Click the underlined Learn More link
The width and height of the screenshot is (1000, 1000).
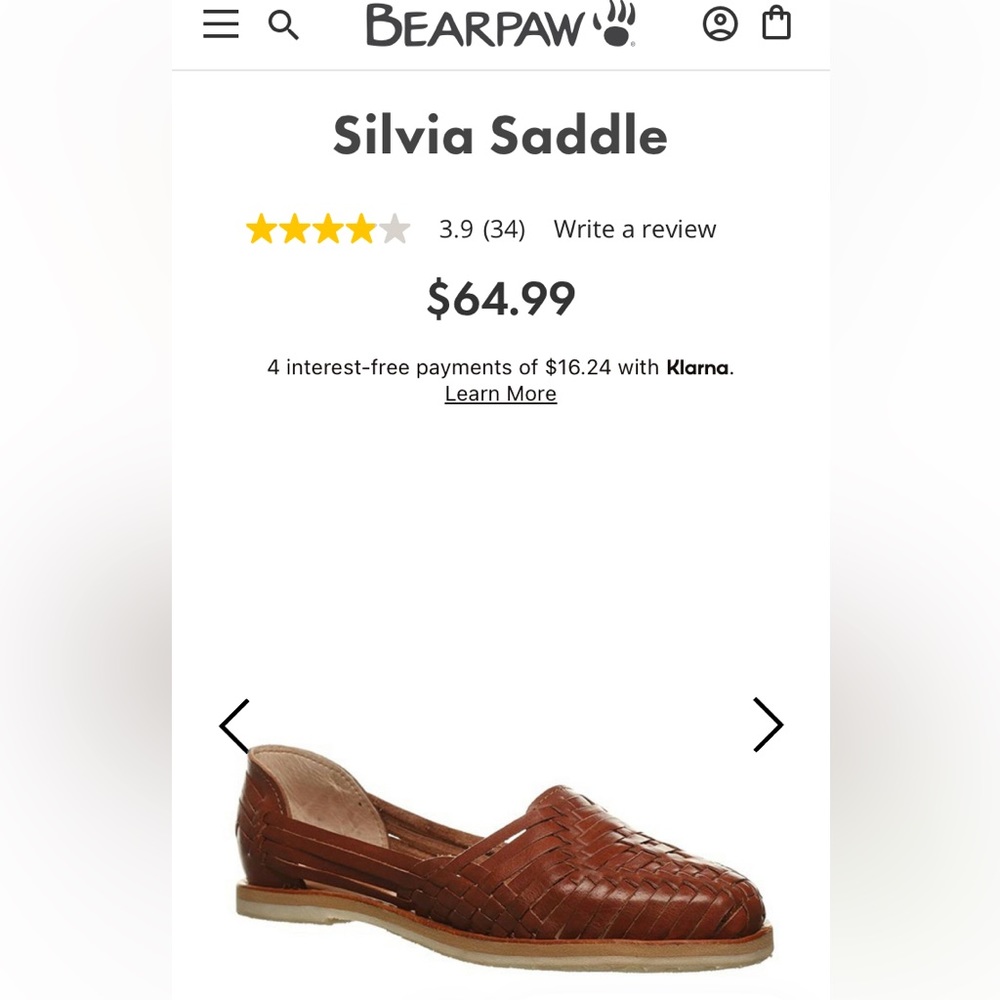pos(501,394)
